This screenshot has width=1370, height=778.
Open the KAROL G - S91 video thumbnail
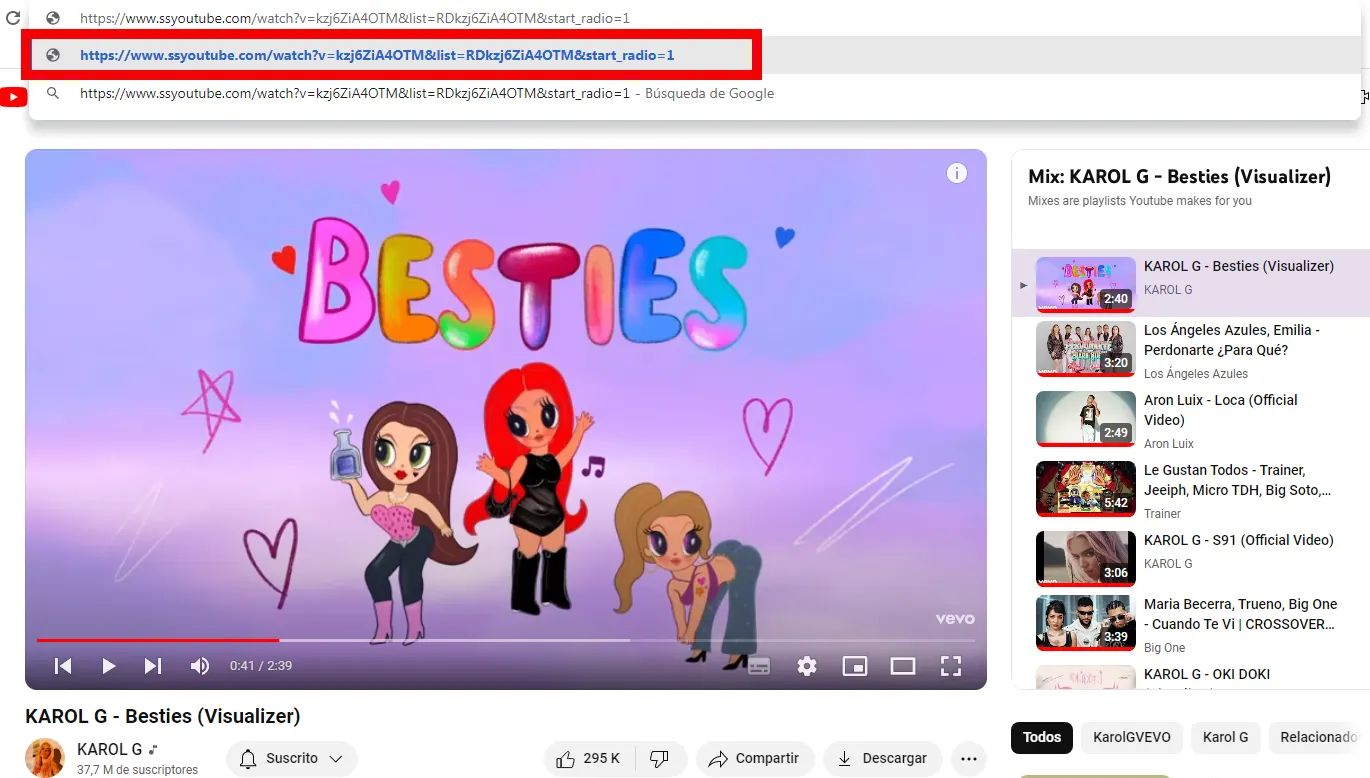click(1085, 558)
